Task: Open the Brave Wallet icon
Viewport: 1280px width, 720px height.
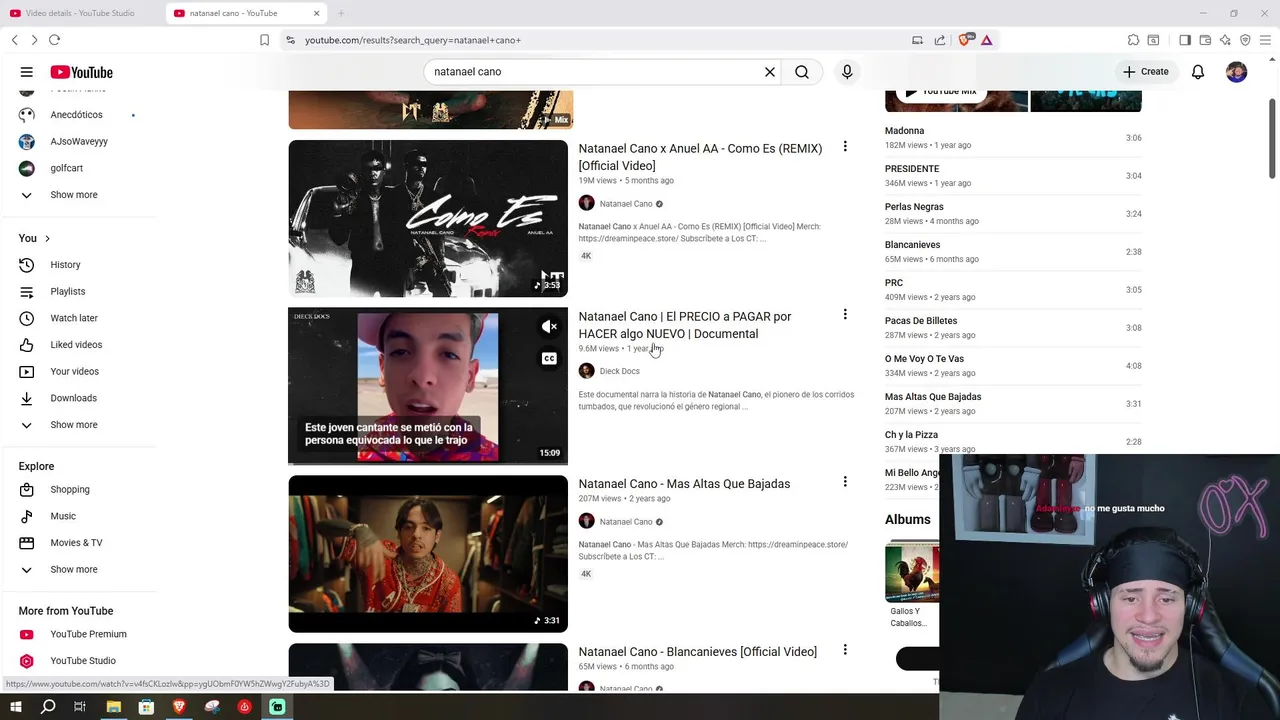Action: [1205, 40]
